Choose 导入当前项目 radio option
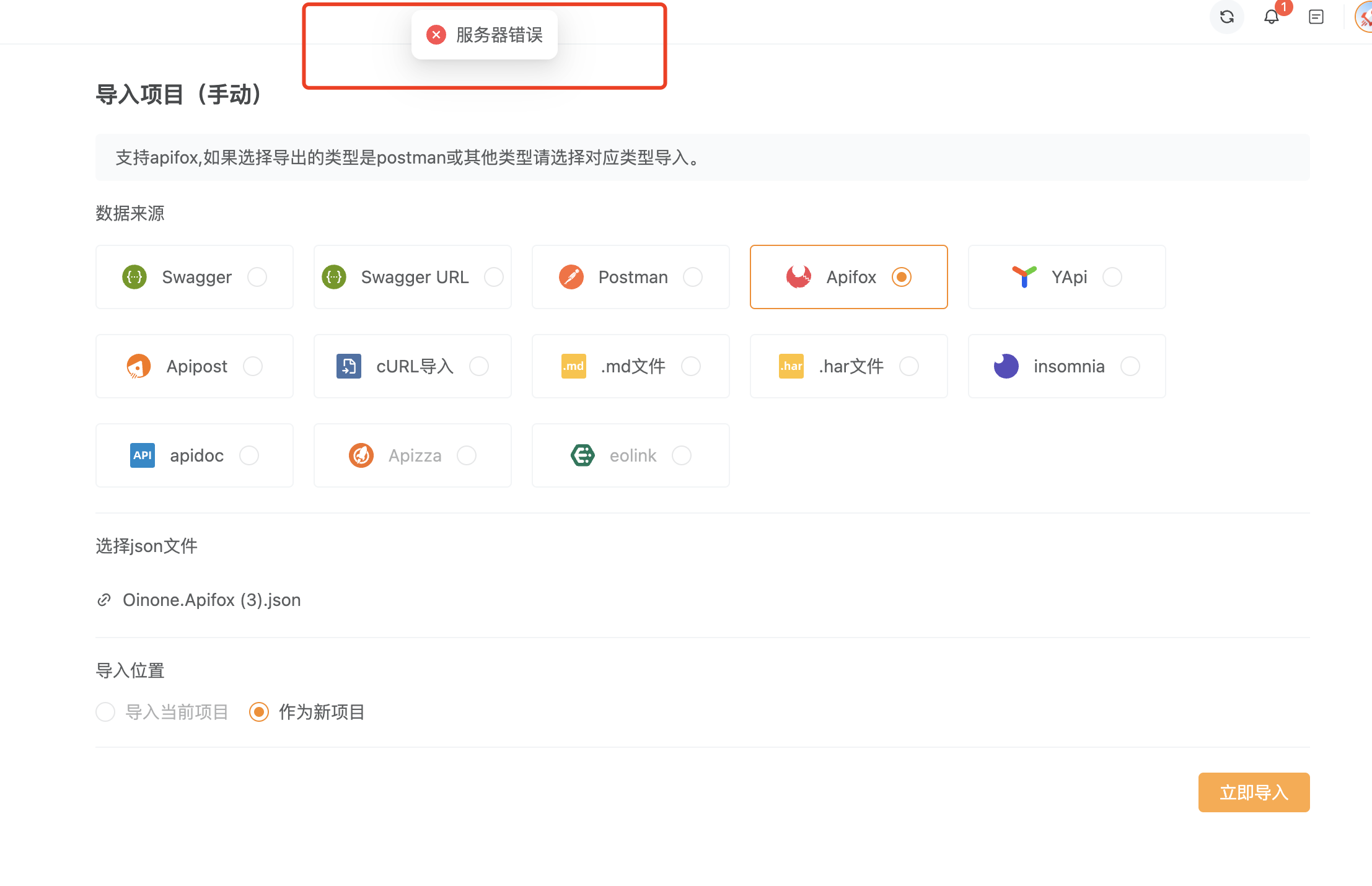Screen dimensions: 1372x886 point(105,712)
